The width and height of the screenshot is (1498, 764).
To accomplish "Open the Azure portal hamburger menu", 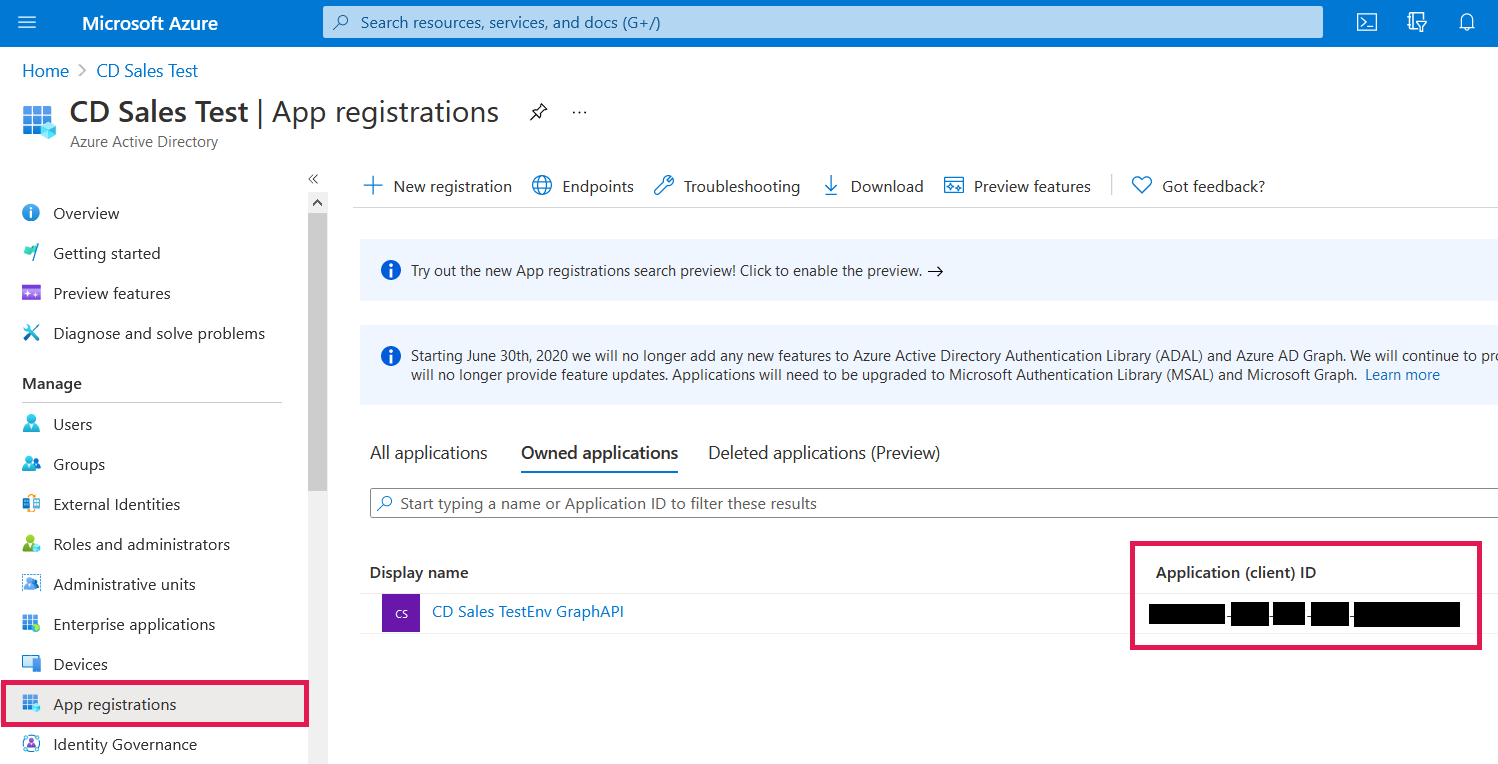I will coord(27,22).
